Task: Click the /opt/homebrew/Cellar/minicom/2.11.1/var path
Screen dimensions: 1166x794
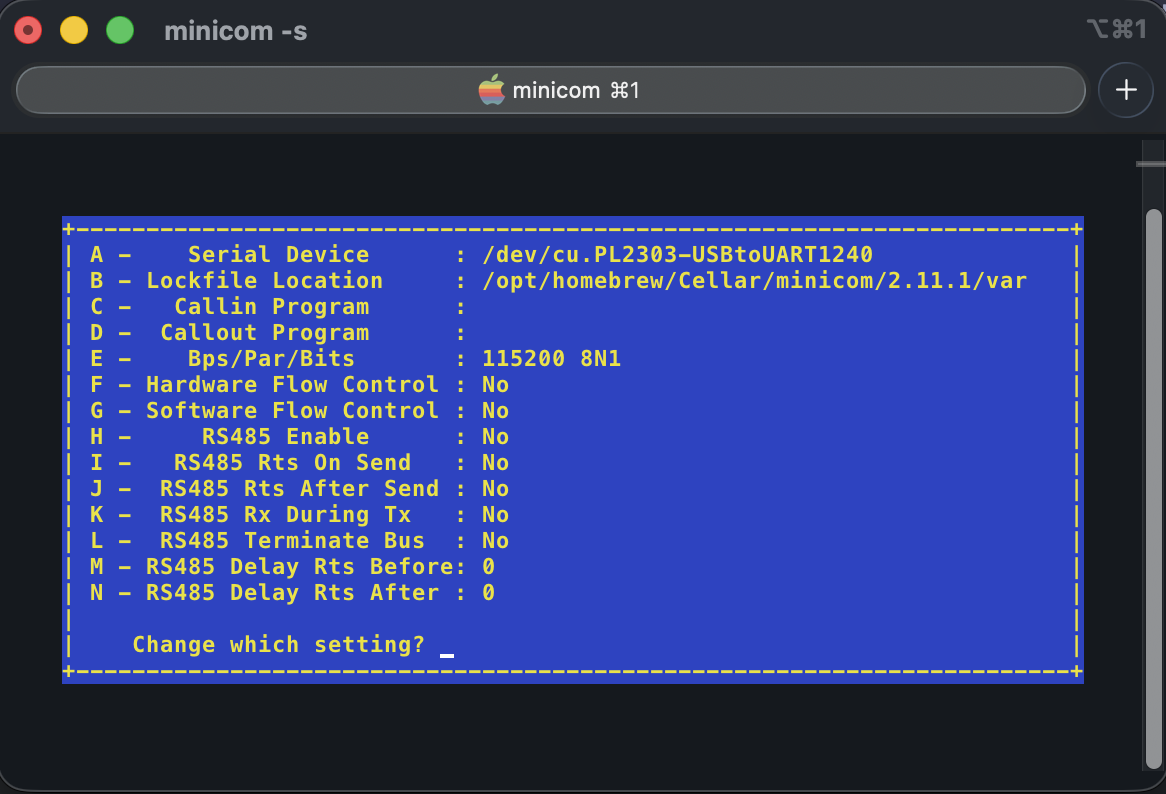Action: pos(754,280)
